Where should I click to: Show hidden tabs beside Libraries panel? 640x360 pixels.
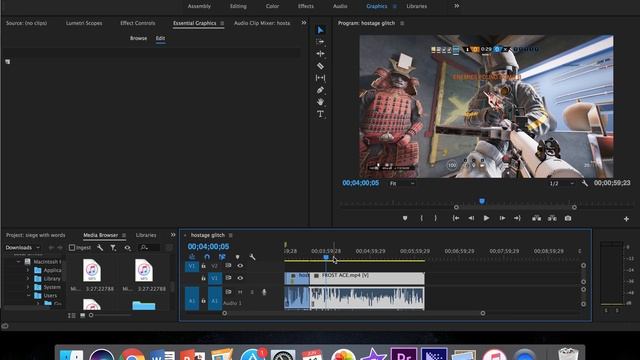coord(173,235)
